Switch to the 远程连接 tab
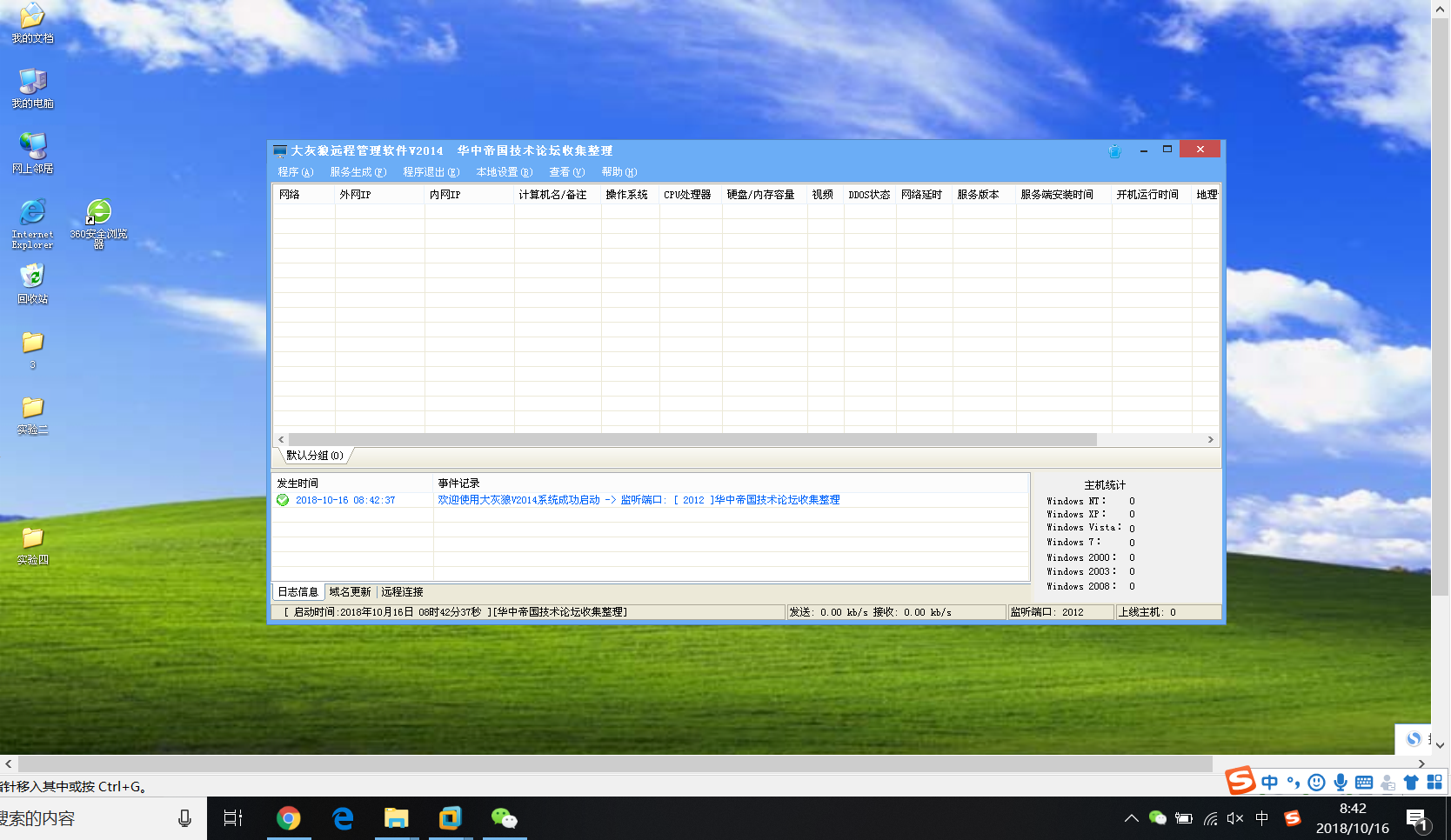 [x=402, y=592]
